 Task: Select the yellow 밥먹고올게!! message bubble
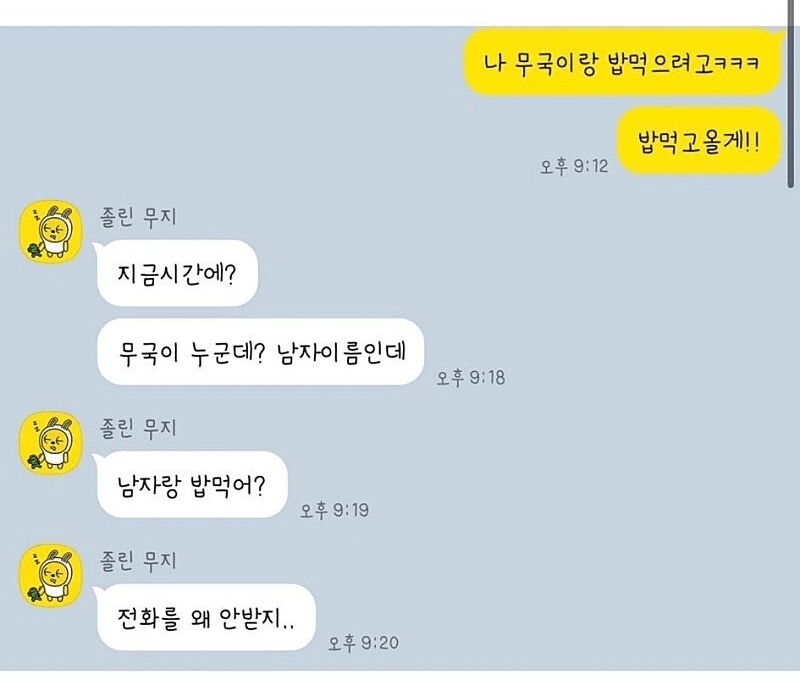(x=699, y=141)
